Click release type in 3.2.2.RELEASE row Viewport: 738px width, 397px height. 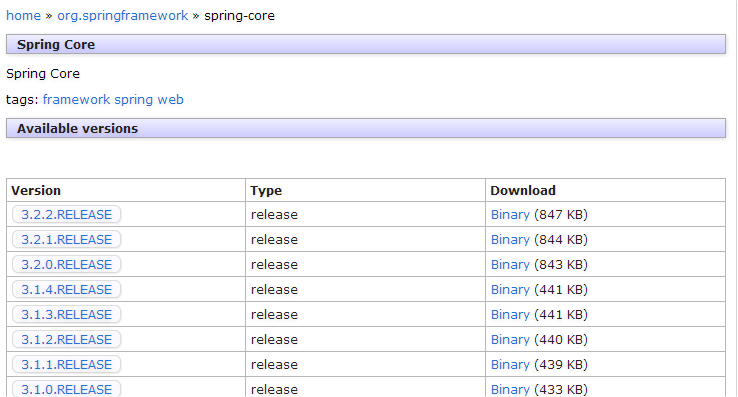[274, 214]
